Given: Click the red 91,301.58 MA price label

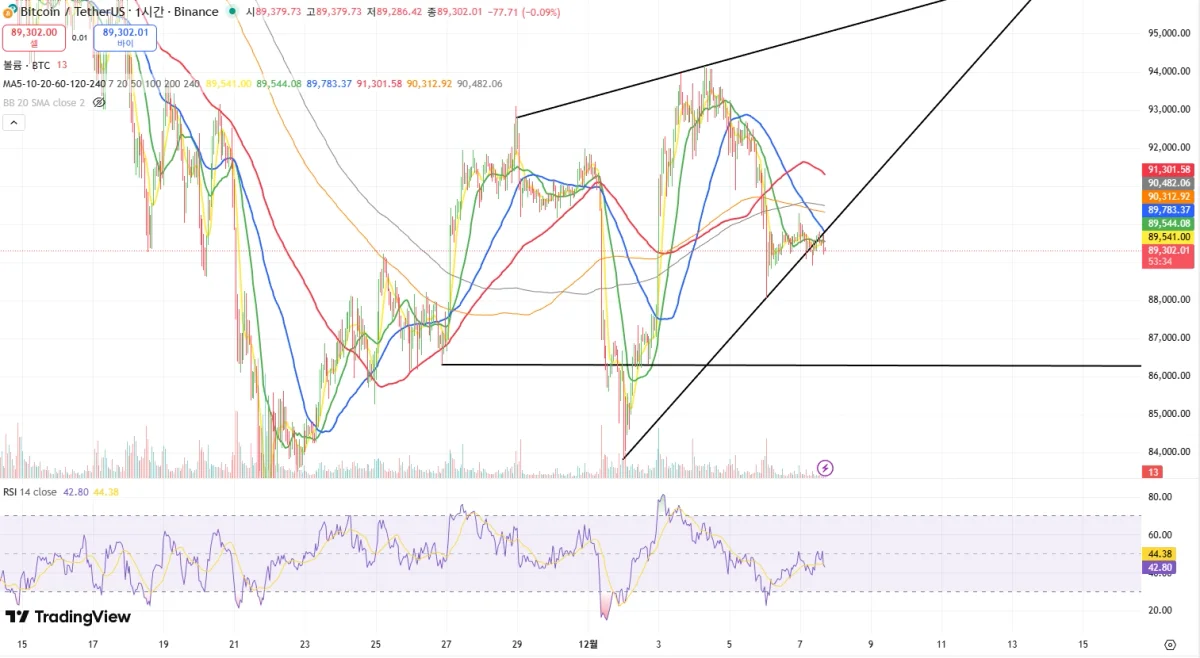Looking at the screenshot, I should 1168,170.
